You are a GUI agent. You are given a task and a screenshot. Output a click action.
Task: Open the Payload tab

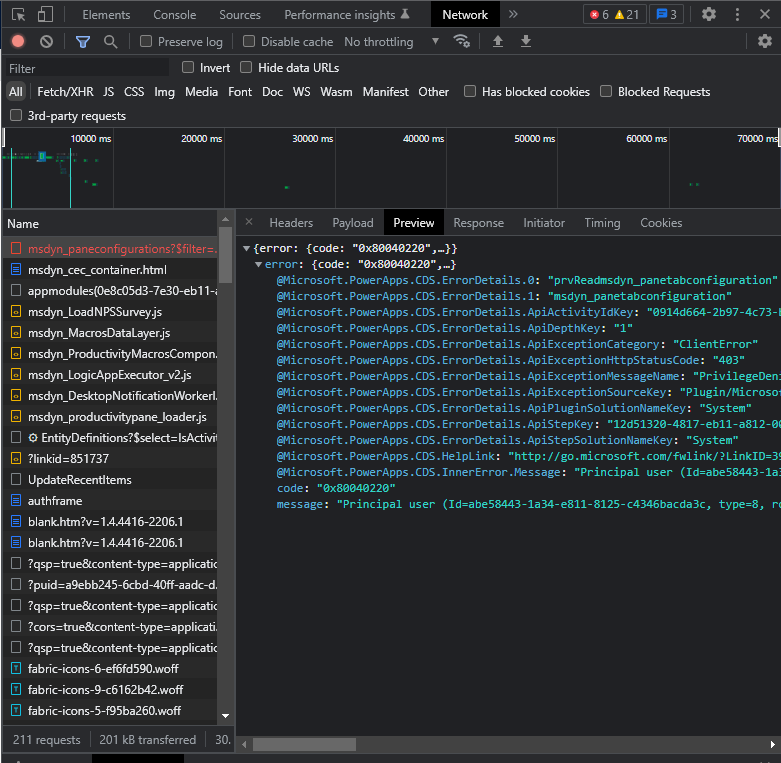coord(353,223)
